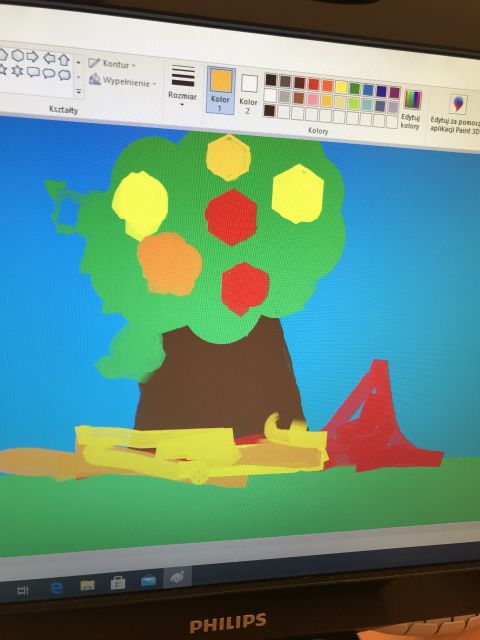Pick the light turquoise color swatch
Screen dimensions: 480x640
coord(367,104)
